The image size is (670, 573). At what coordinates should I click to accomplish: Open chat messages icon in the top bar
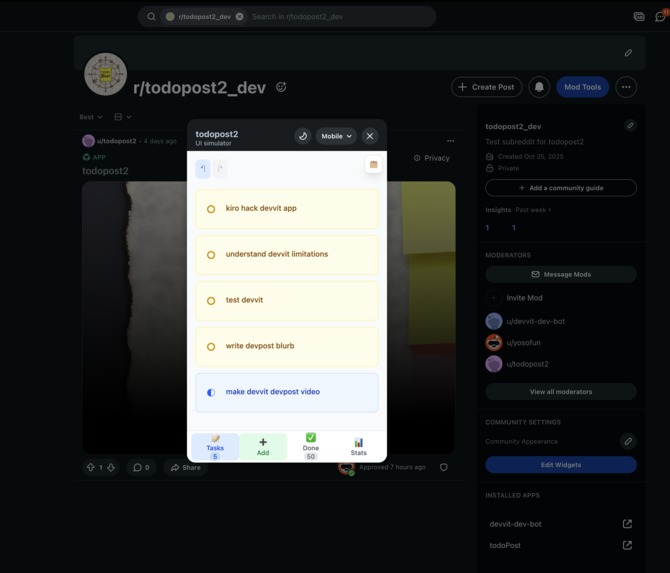point(660,17)
